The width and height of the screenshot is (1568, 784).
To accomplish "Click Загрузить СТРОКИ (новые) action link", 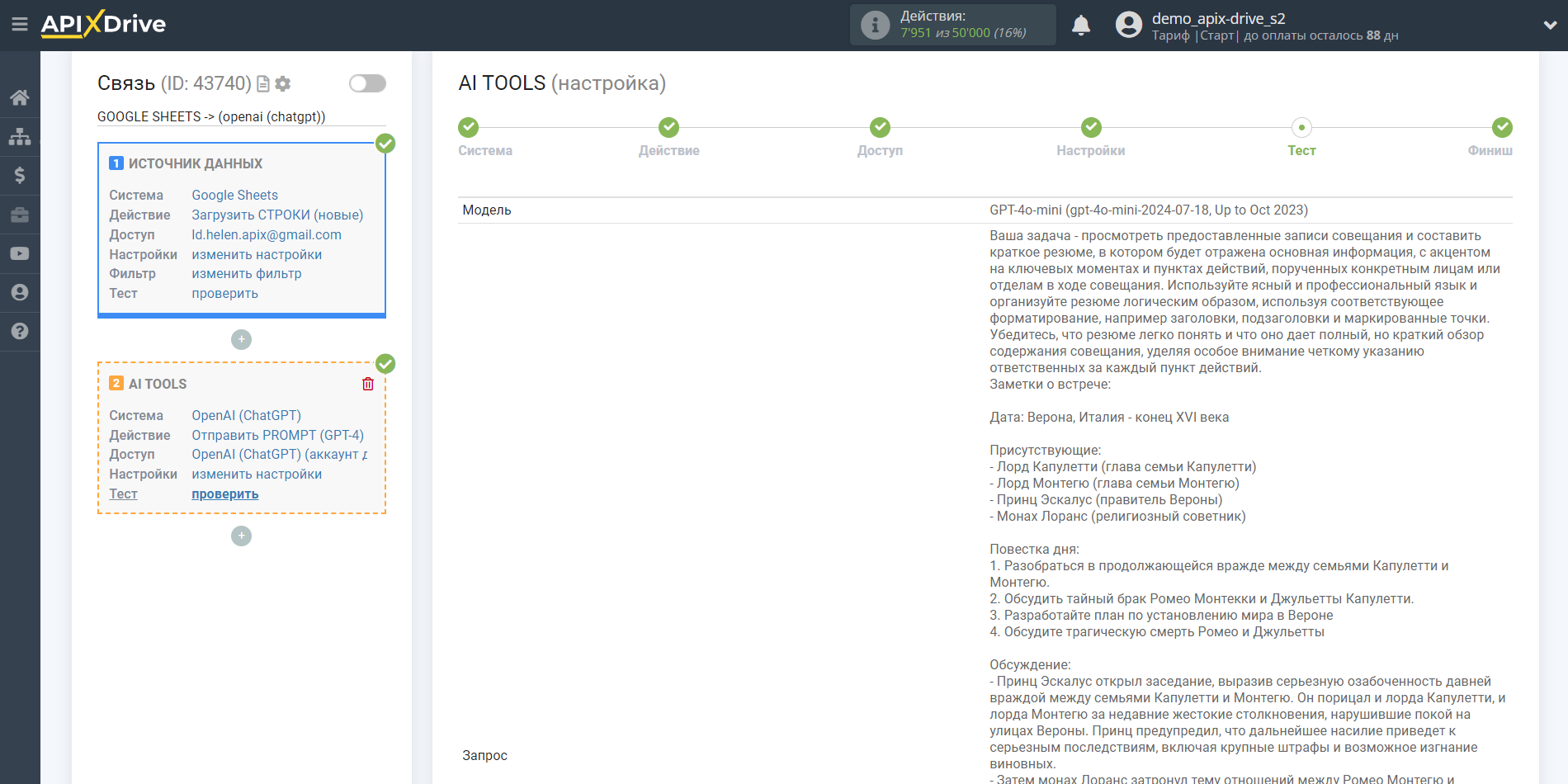I will pyautogui.click(x=277, y=215).
